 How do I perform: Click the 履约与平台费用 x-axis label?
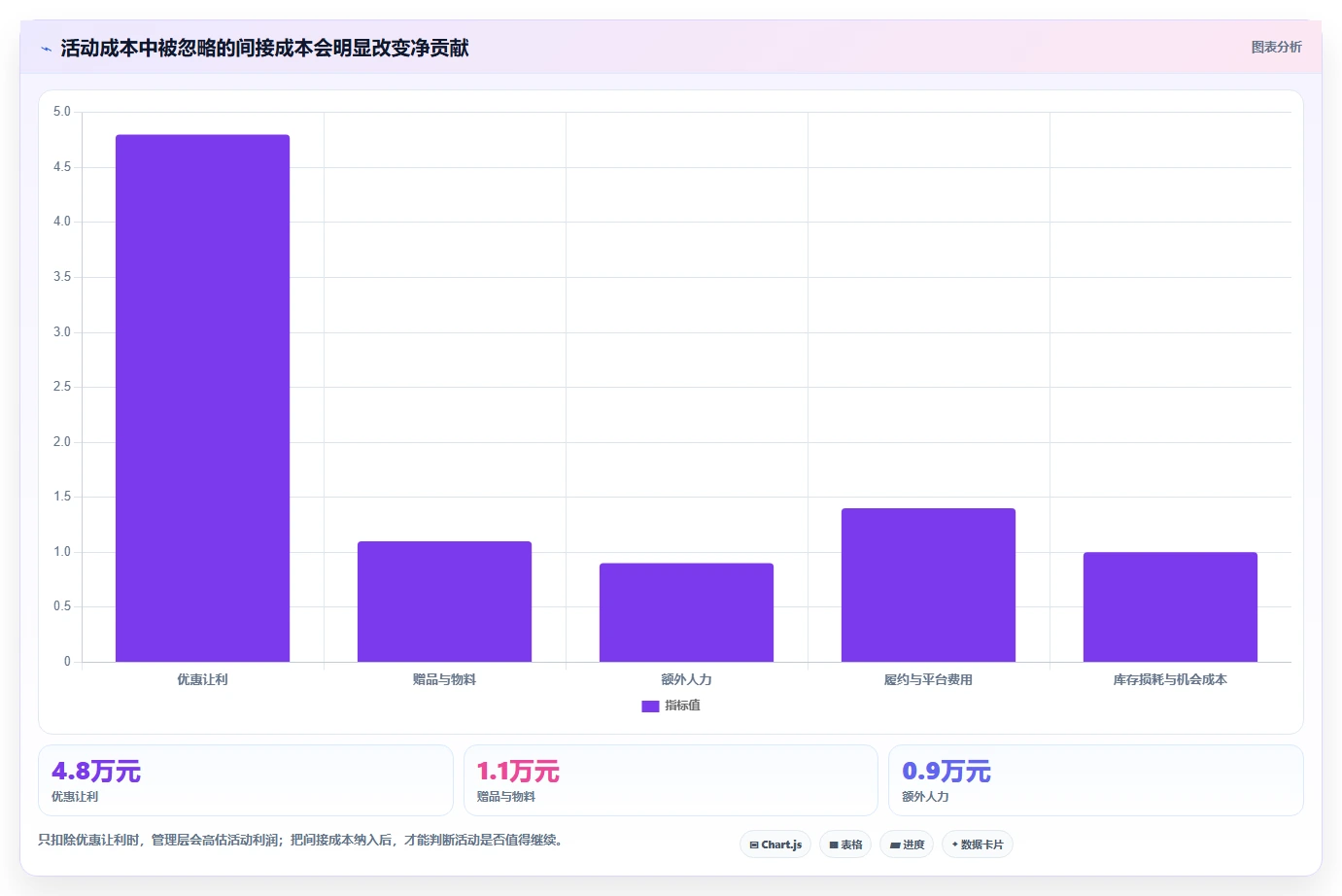pos(928,679)
